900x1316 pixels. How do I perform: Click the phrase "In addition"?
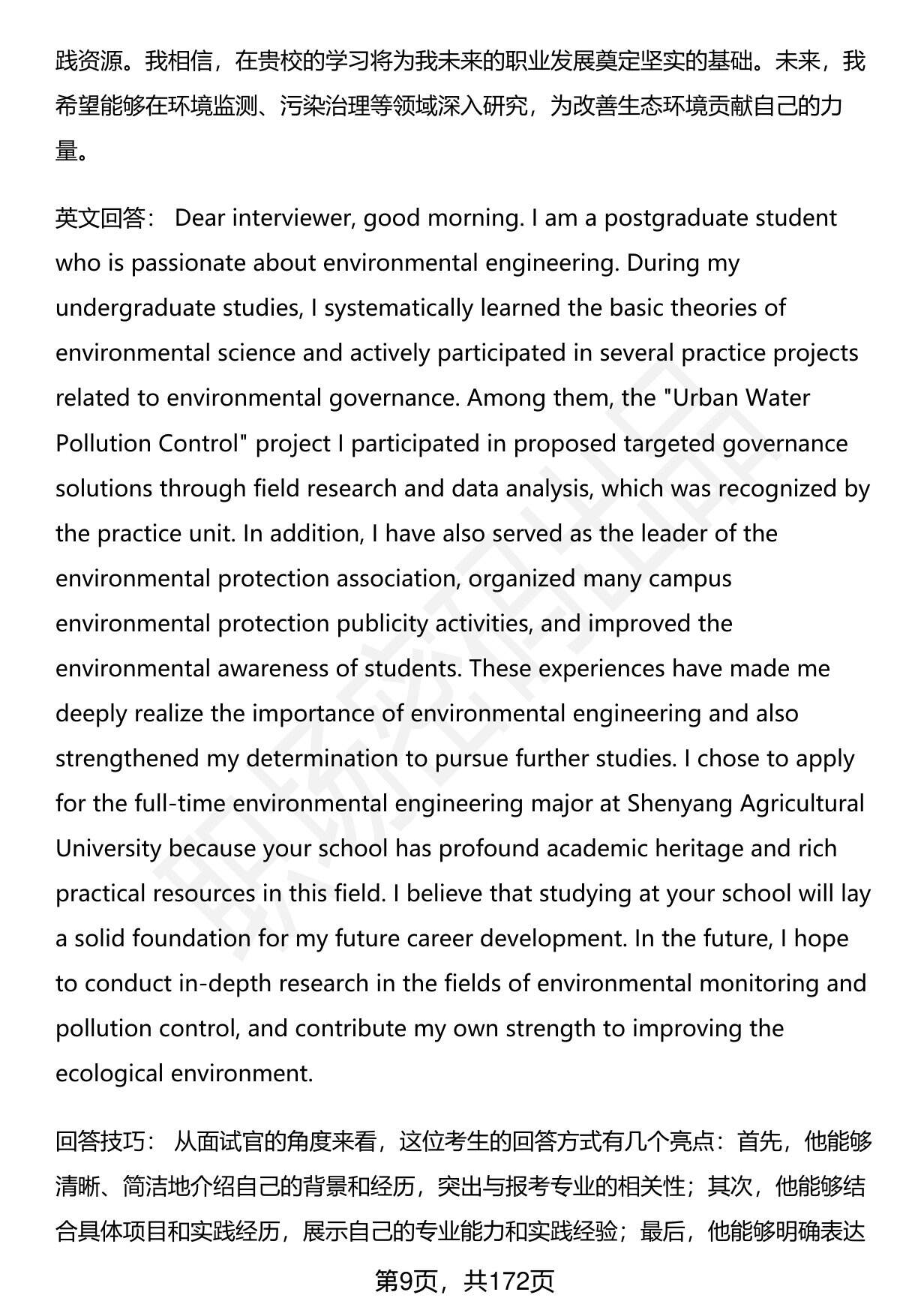pos(303,533)
